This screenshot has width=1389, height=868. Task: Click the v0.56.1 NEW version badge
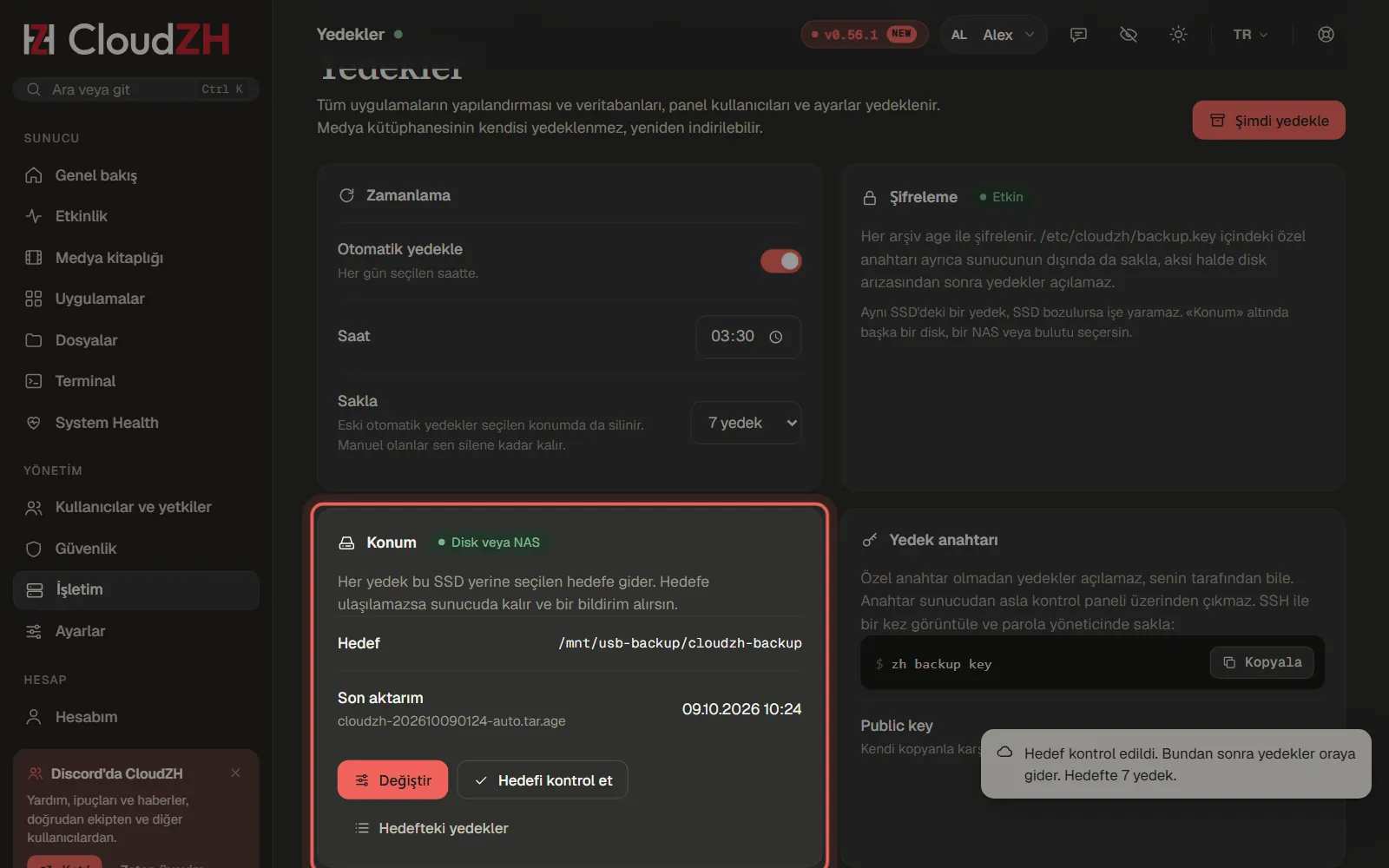[x=864, y=35]
